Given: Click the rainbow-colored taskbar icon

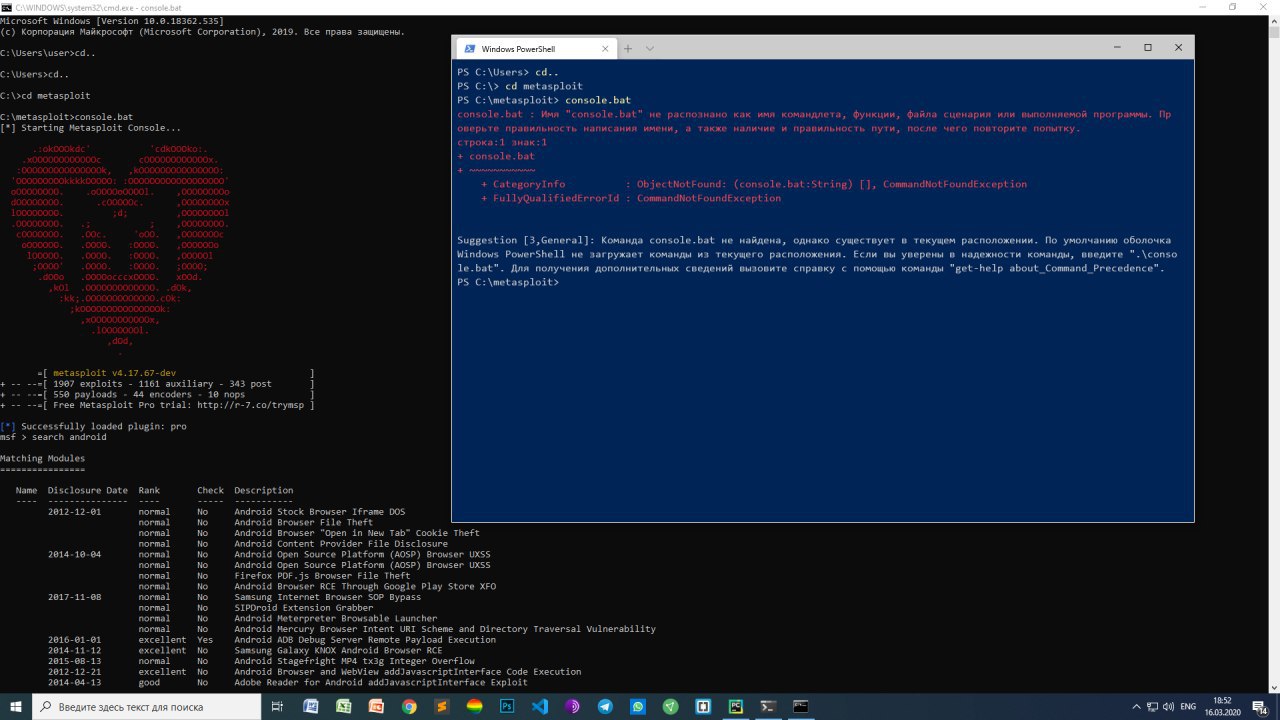Looking at the screenshot, I should click(474, 706).
